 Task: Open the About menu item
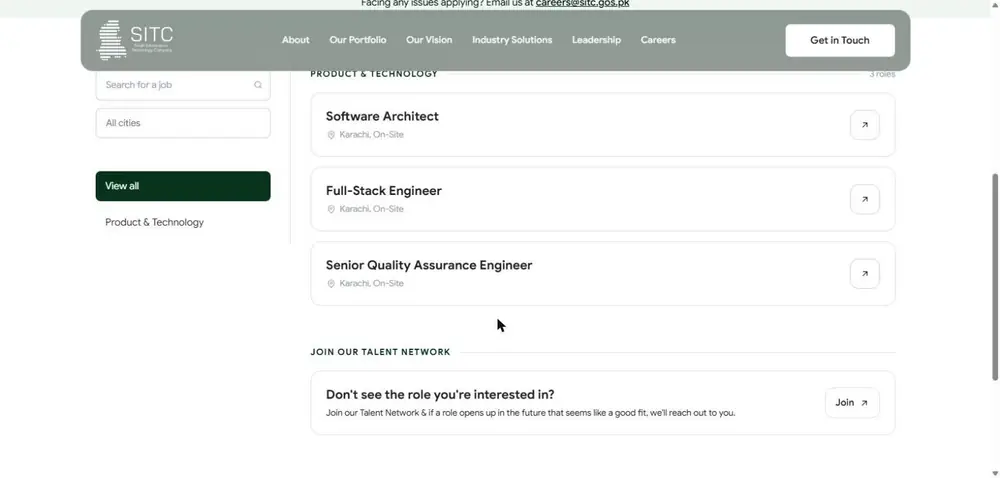(295, 40)
